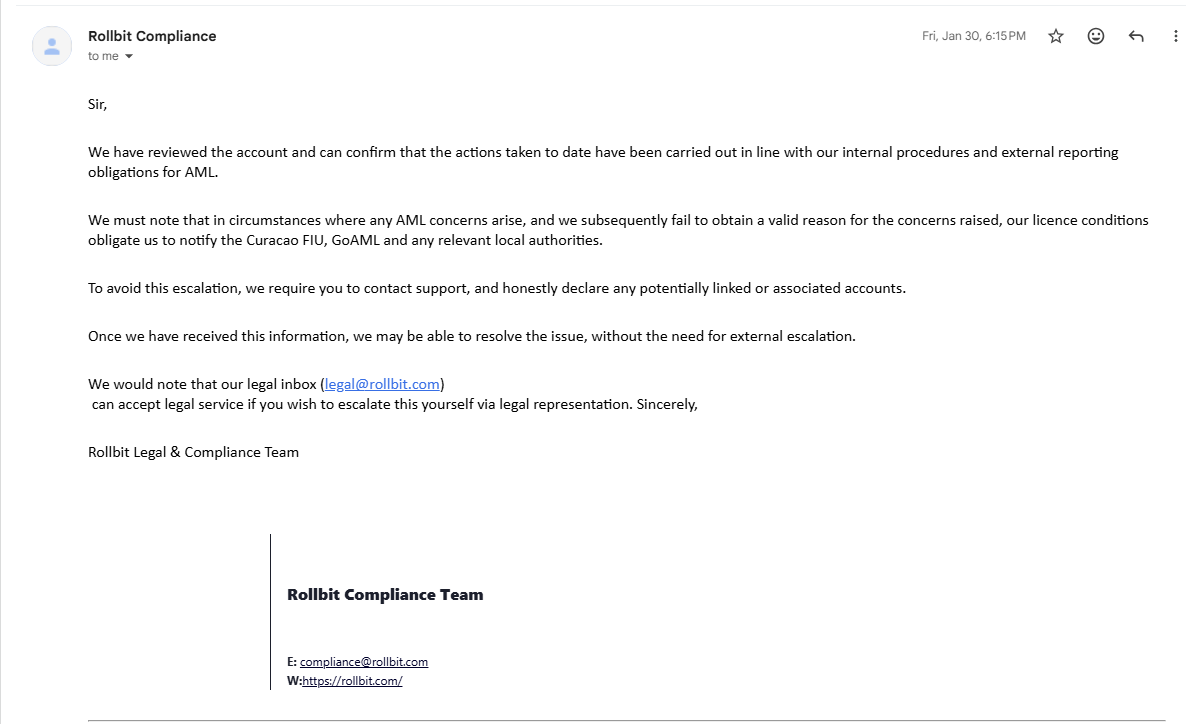Screen dimensions: 1199x724
Task: Click the "Sir," greeting line
Action: click(97, 104)
